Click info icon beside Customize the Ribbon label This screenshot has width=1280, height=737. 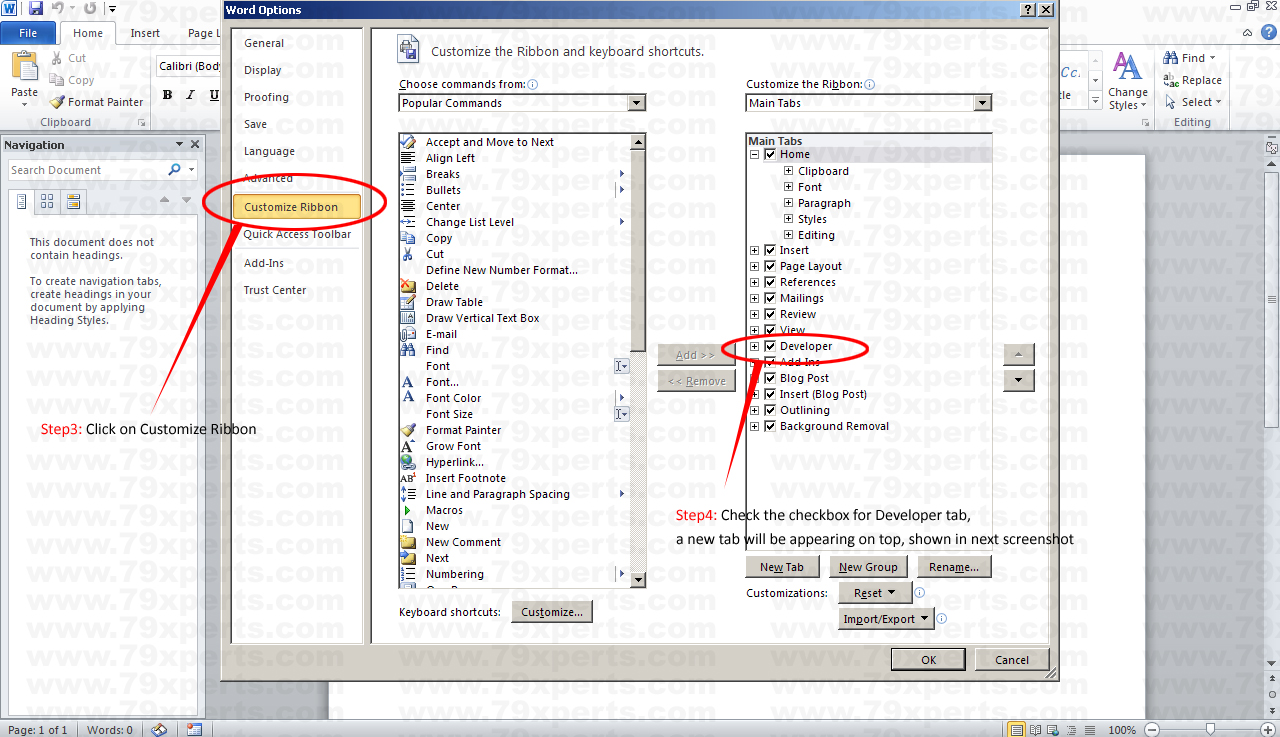point(870,85)
